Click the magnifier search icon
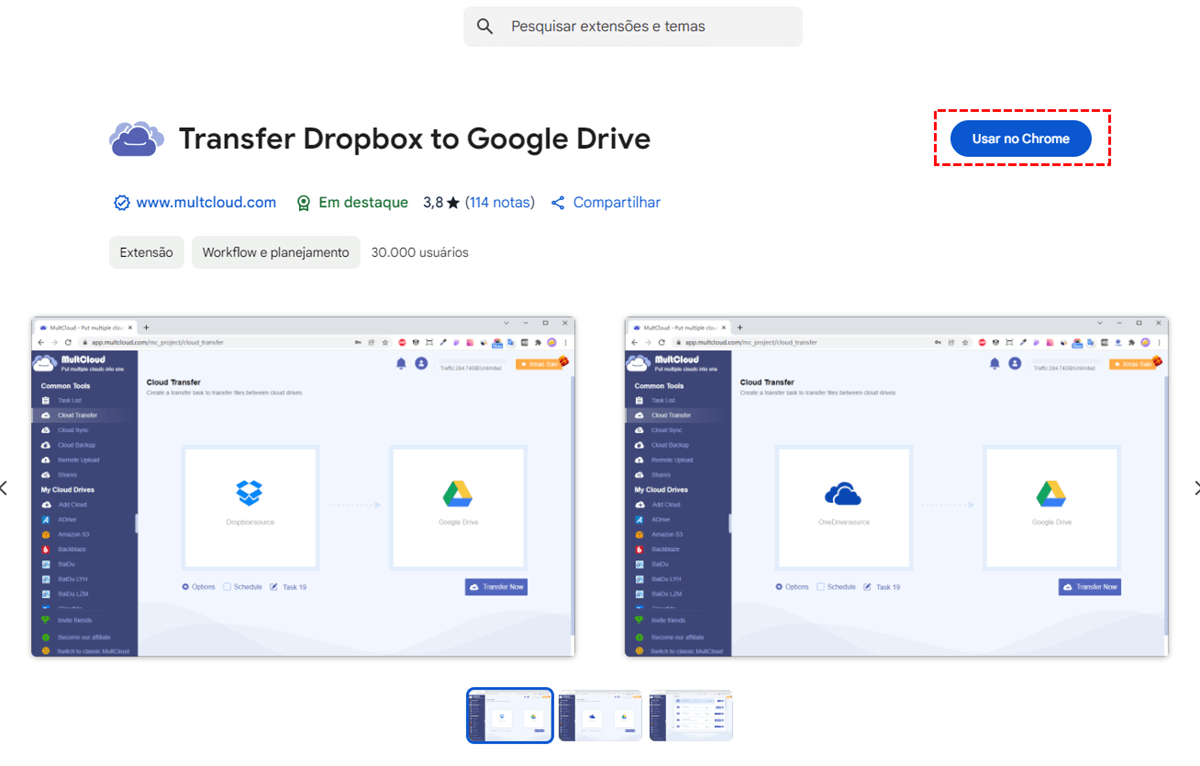 click(485, 27)
